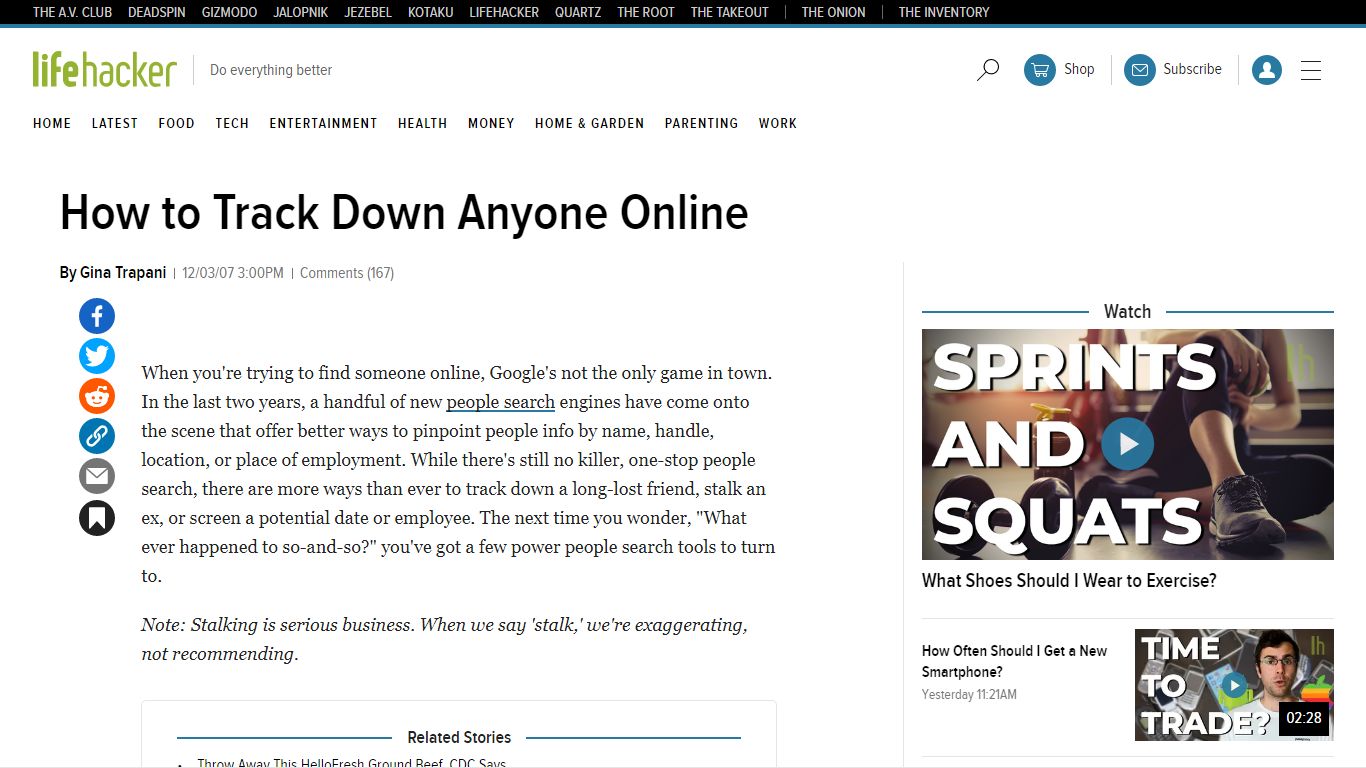The height and width of the screenshot is (768, 1366).
Task: Click the envelope Subscribe icon
Action: point(1140,70)
